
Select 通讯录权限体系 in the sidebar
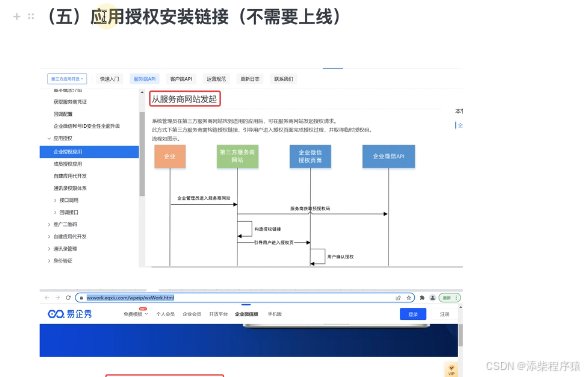70,188
